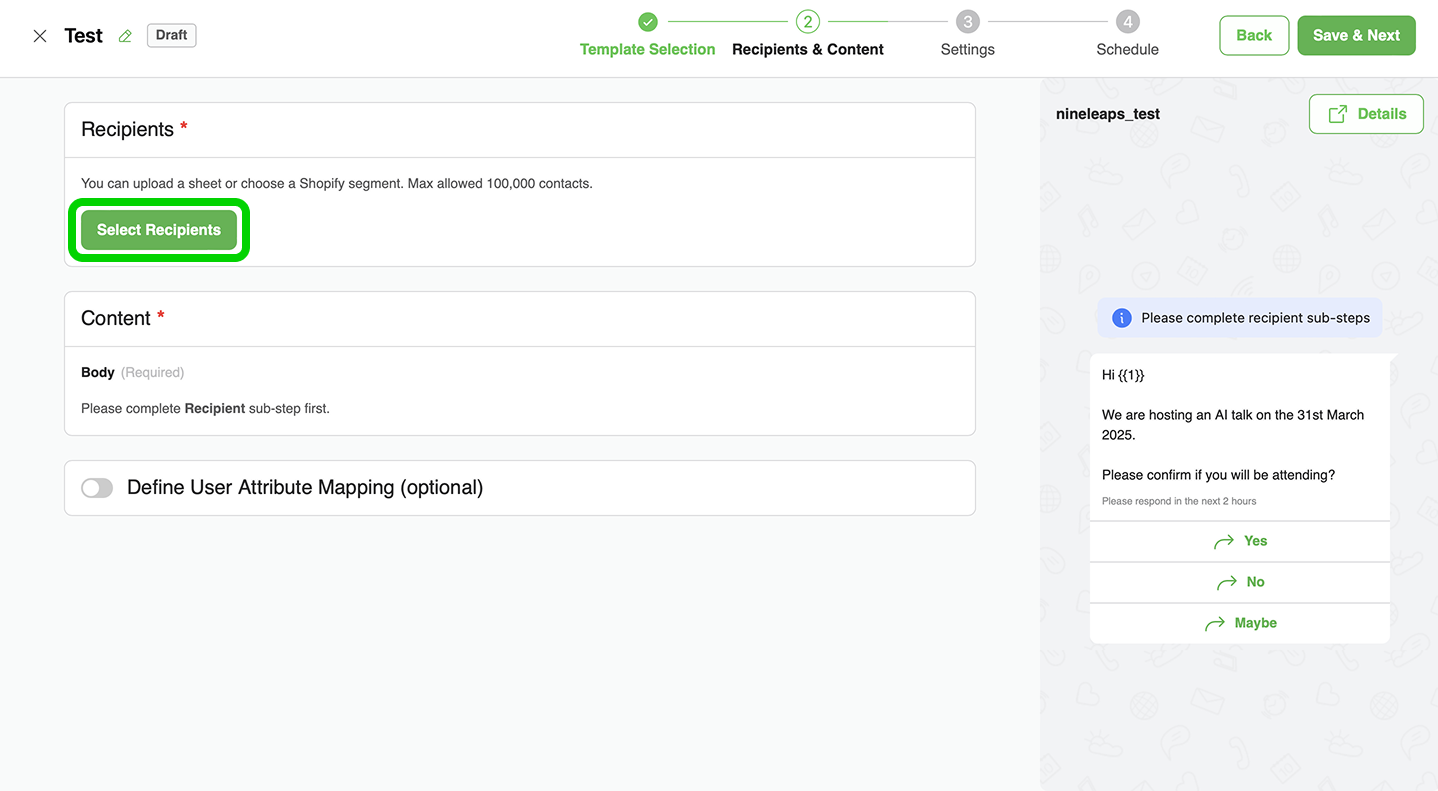Click the pencil edit icon beside Test

click(125, 36)
